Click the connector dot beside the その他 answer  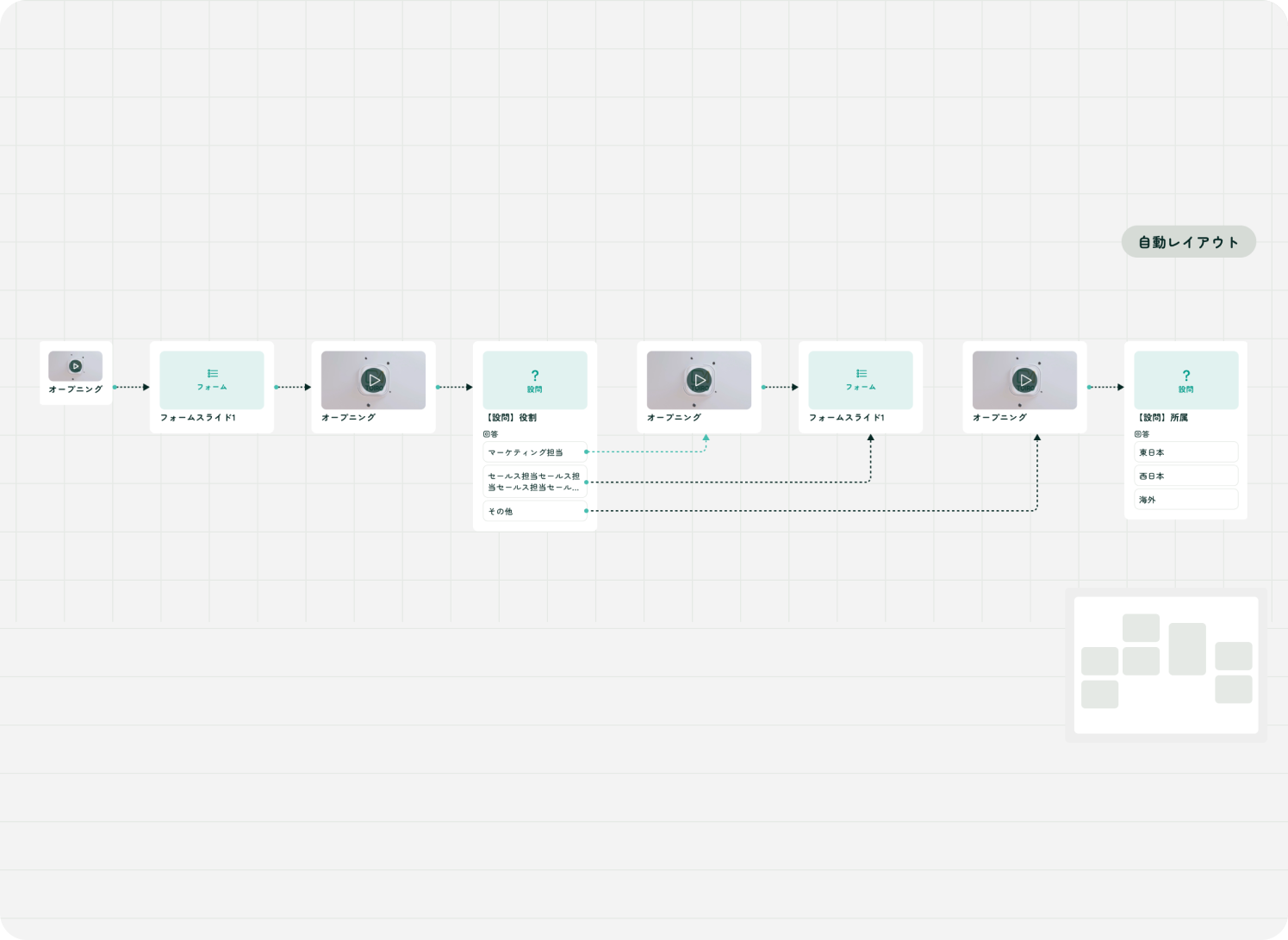(x=587, y=511)
